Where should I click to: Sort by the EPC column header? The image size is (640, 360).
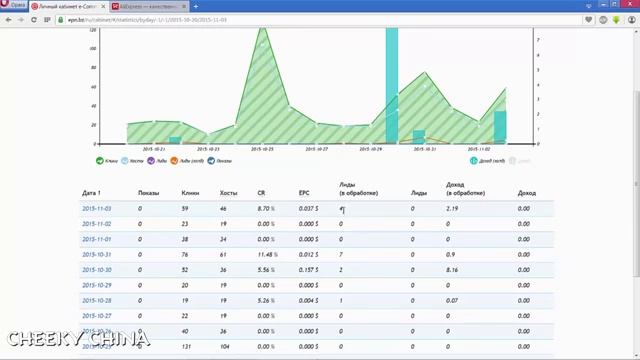pyautogui.click(x=304, y=193)
